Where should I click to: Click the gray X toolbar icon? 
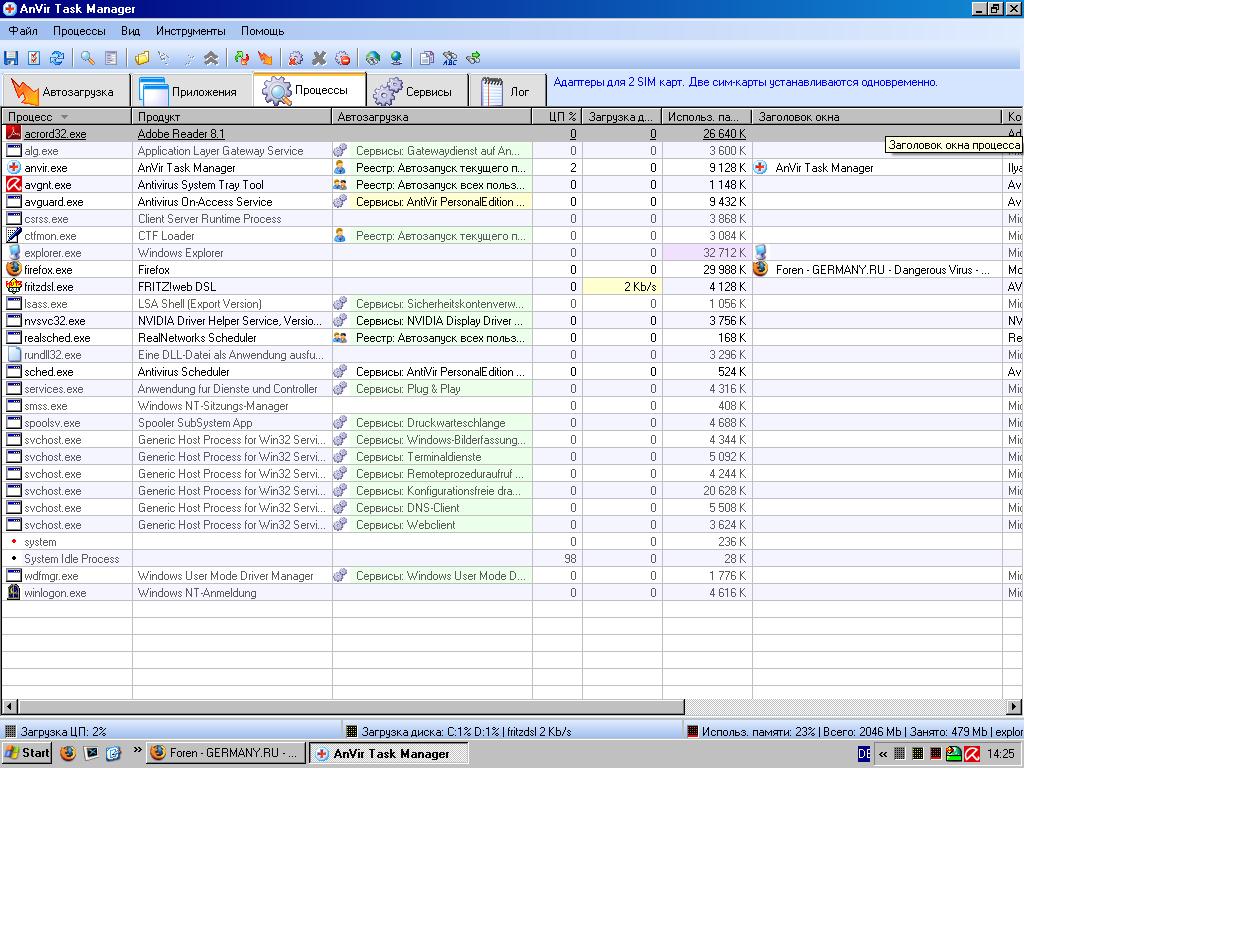coord(319,58)
